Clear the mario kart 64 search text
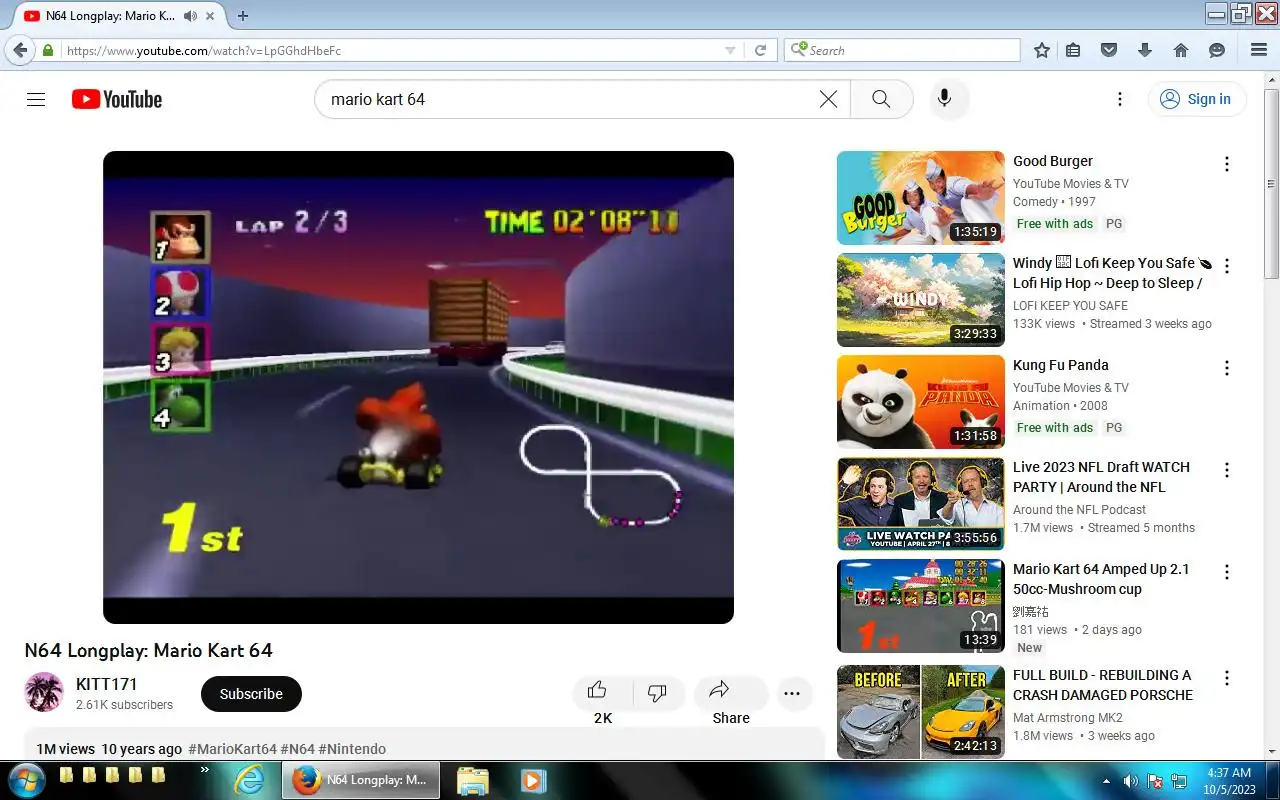Viewport: 1280px width, 800px height. coord(828,99)
